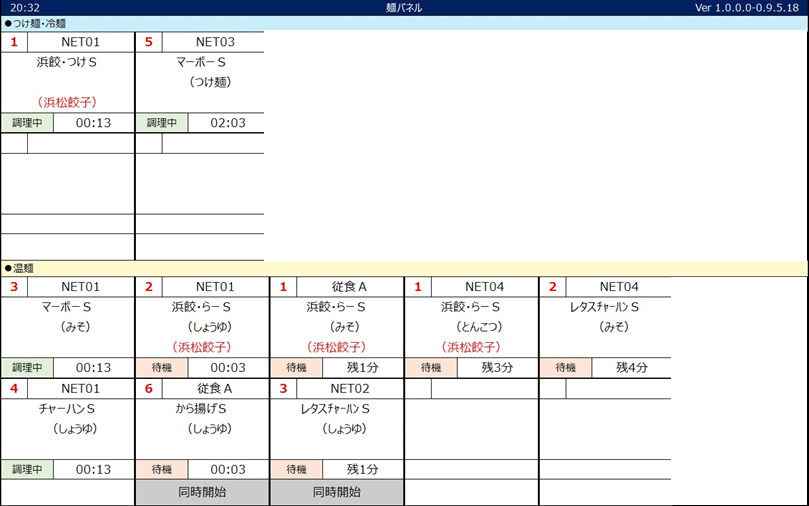
Task: Click 調理中 status on 浜餃・つけS card
Action: click(x=26, y=123)
